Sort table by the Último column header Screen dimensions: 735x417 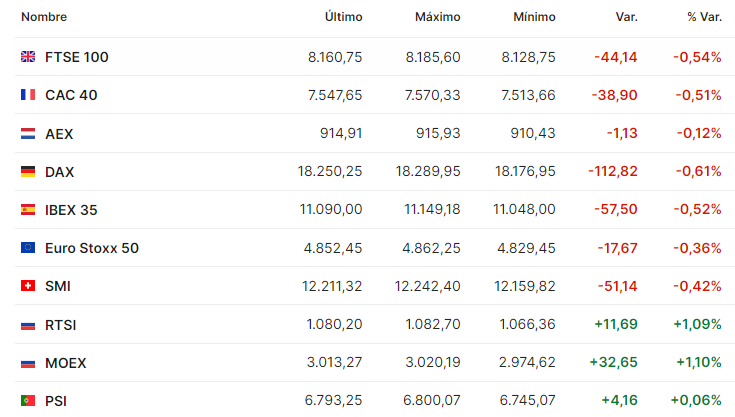pos(344,17)
